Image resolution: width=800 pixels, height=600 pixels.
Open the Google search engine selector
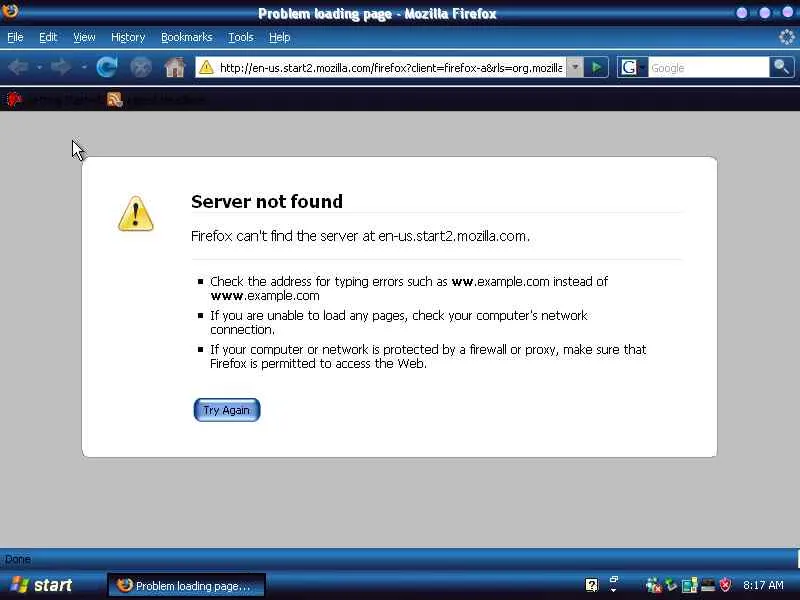tap(632, 67)
